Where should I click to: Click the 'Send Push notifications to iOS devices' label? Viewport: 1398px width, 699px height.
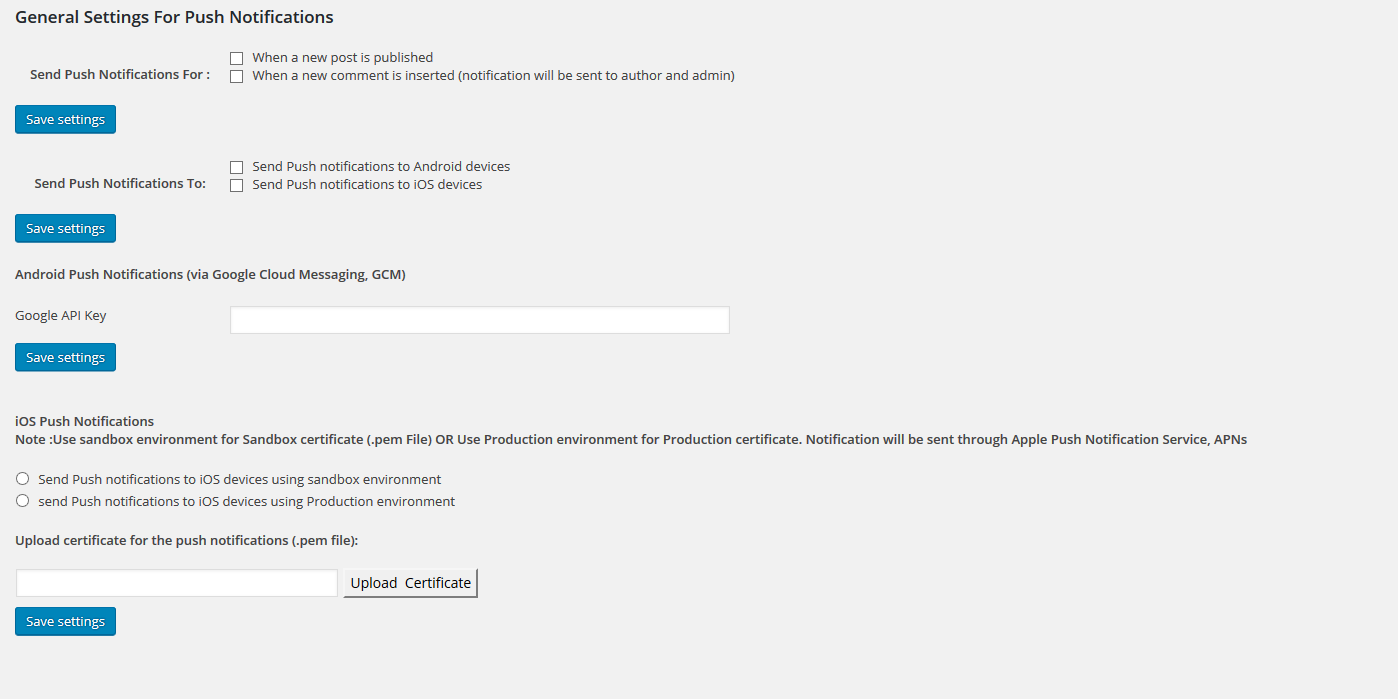click(x=367, y=185)
